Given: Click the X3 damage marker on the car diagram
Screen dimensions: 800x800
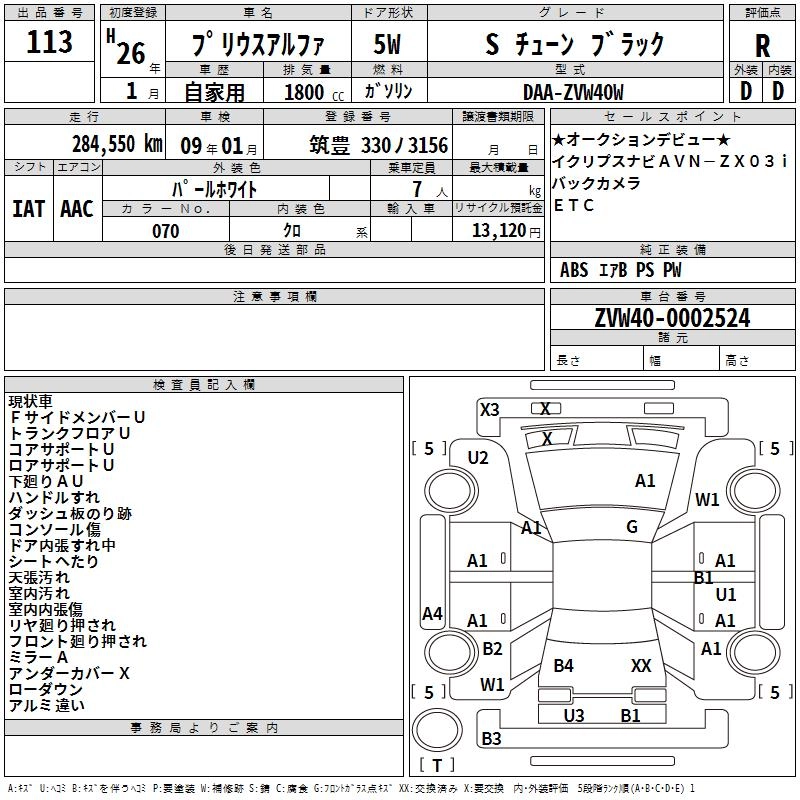Looking at the screenshot, I should coord(490,409).
